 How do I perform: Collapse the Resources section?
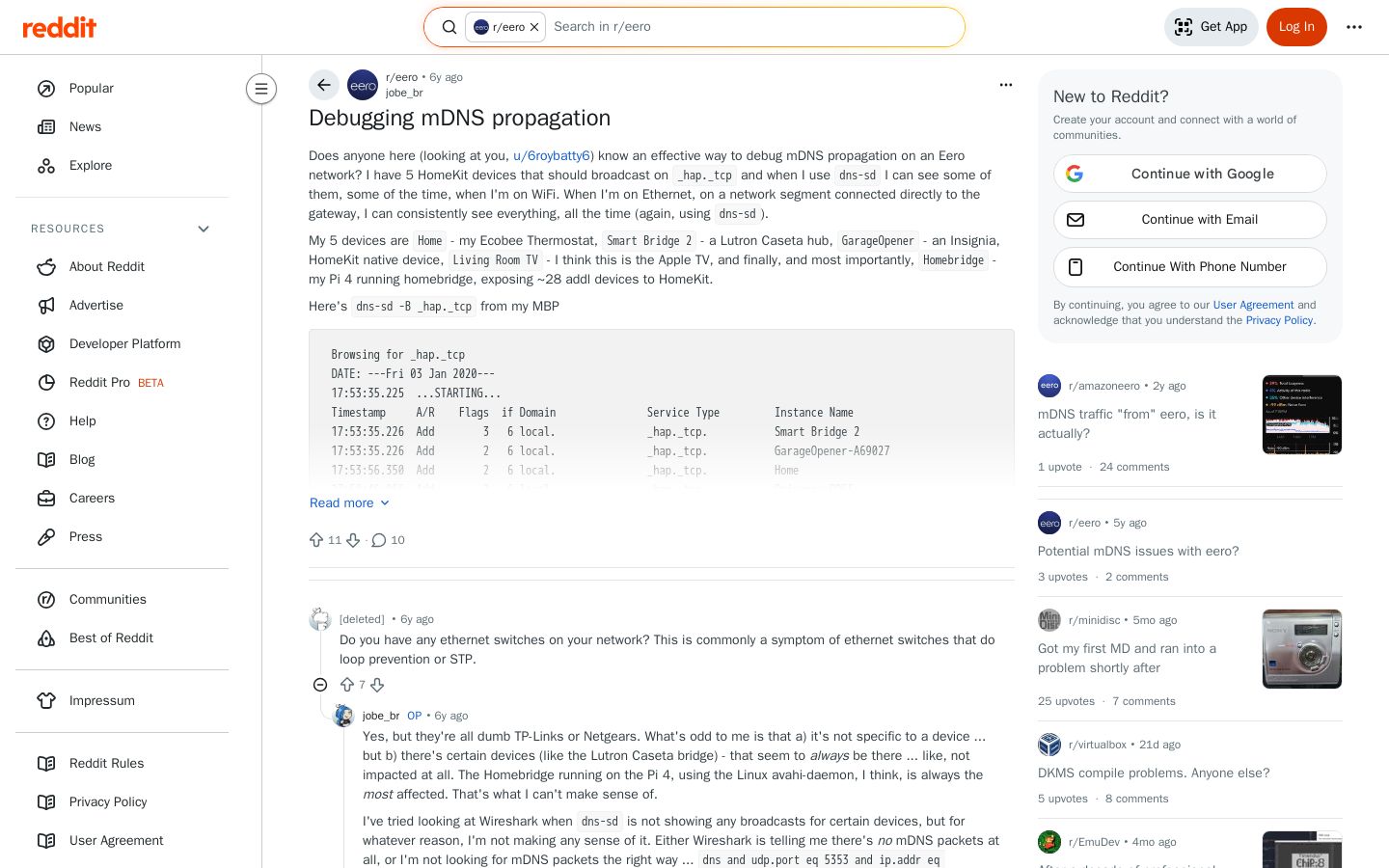coord(204,229)
